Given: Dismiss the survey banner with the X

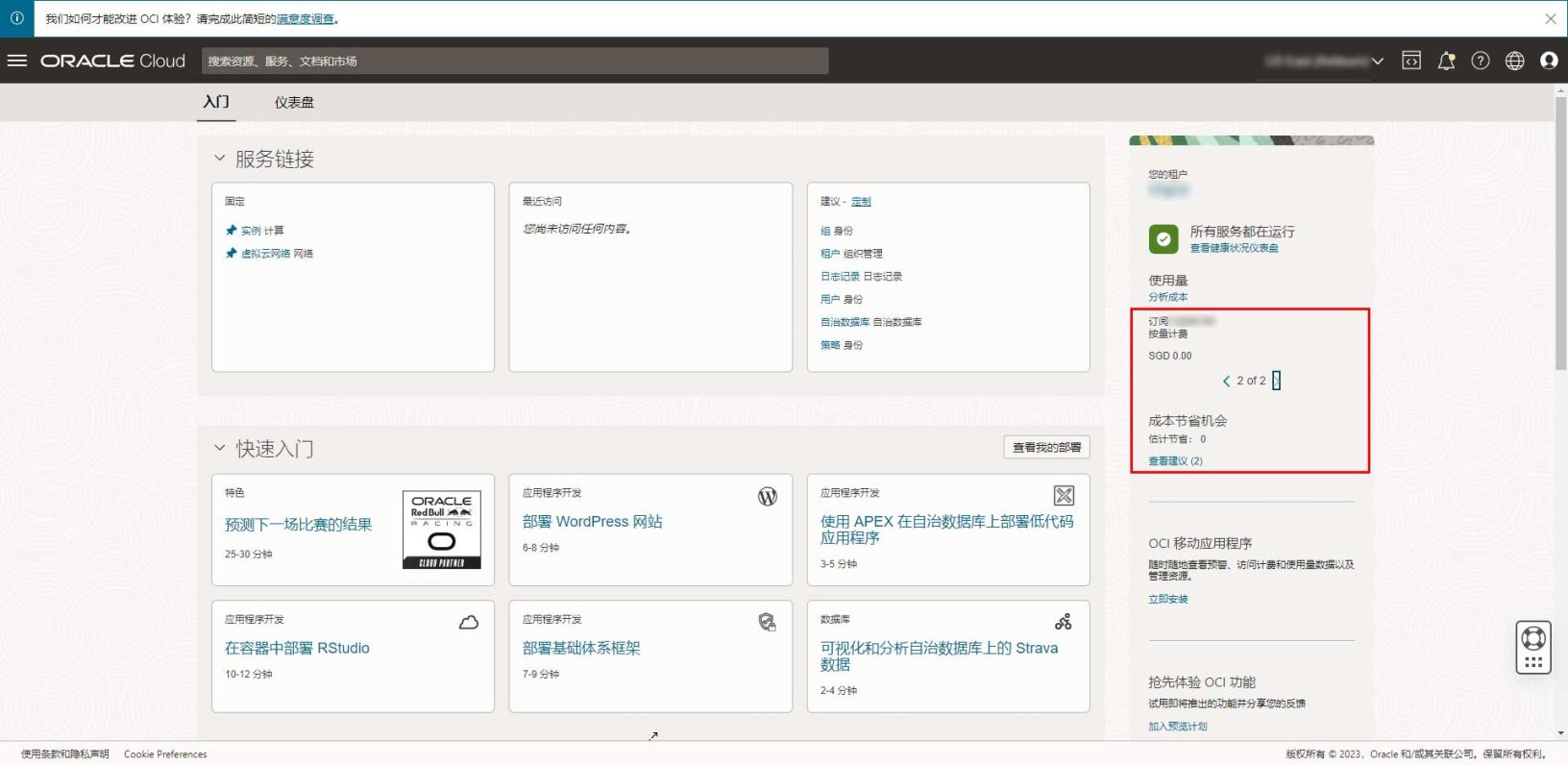Looking at the screenshot, I should tap(1551, 18).
